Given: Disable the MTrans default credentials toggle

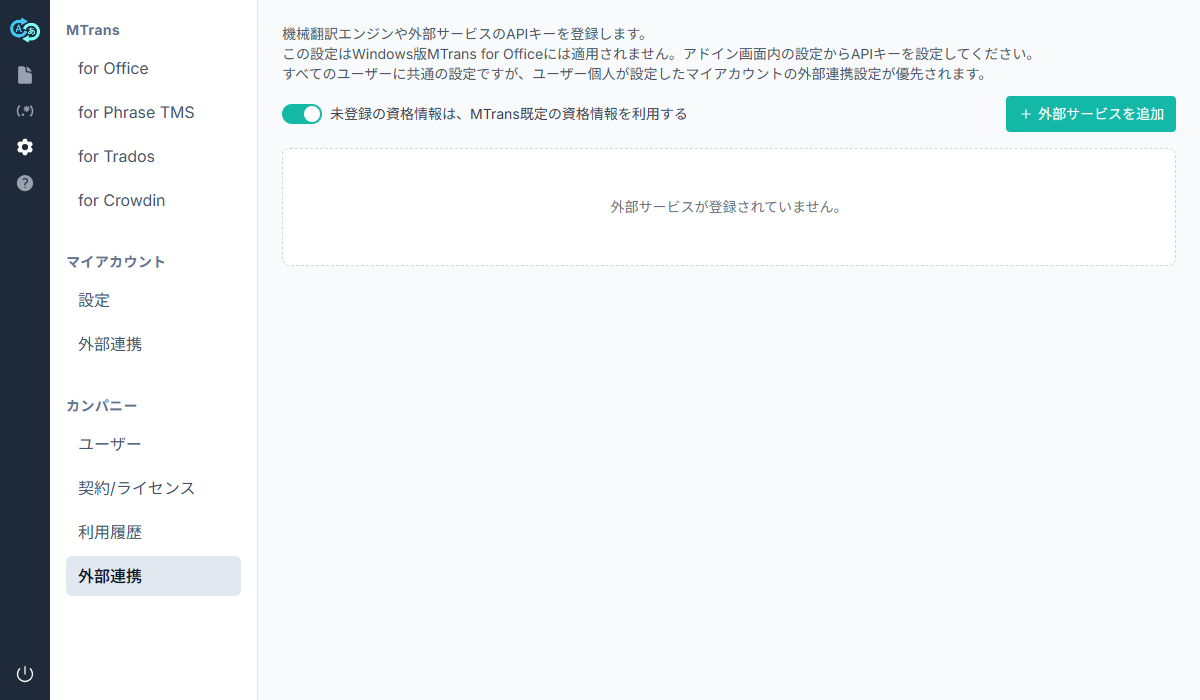Looking at the screenshot, I should coord(302,114).
